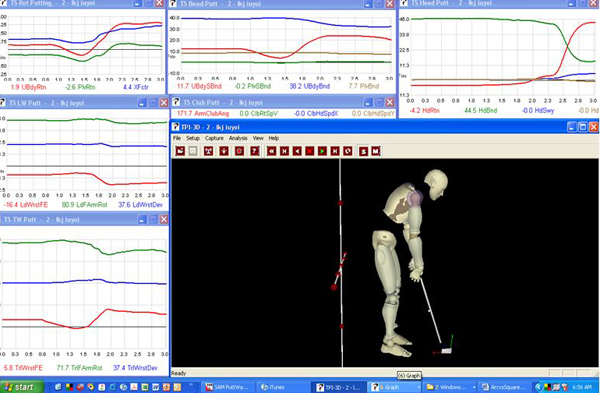Click the PlvSBnd legend label
Image resolution: width=600 pixels, height=393 pixels.
click(253, 86)
